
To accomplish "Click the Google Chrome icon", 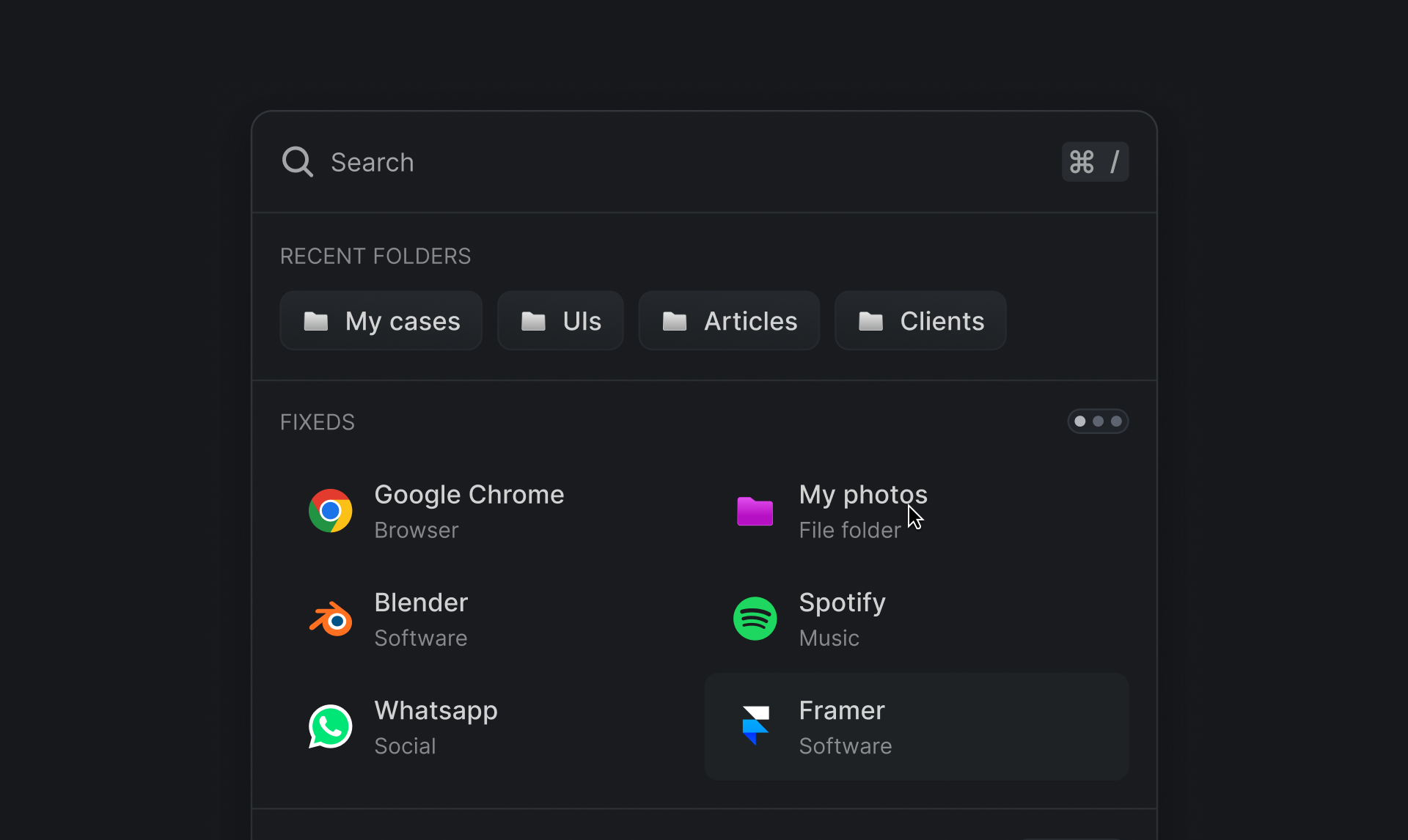I will (330, 511).
